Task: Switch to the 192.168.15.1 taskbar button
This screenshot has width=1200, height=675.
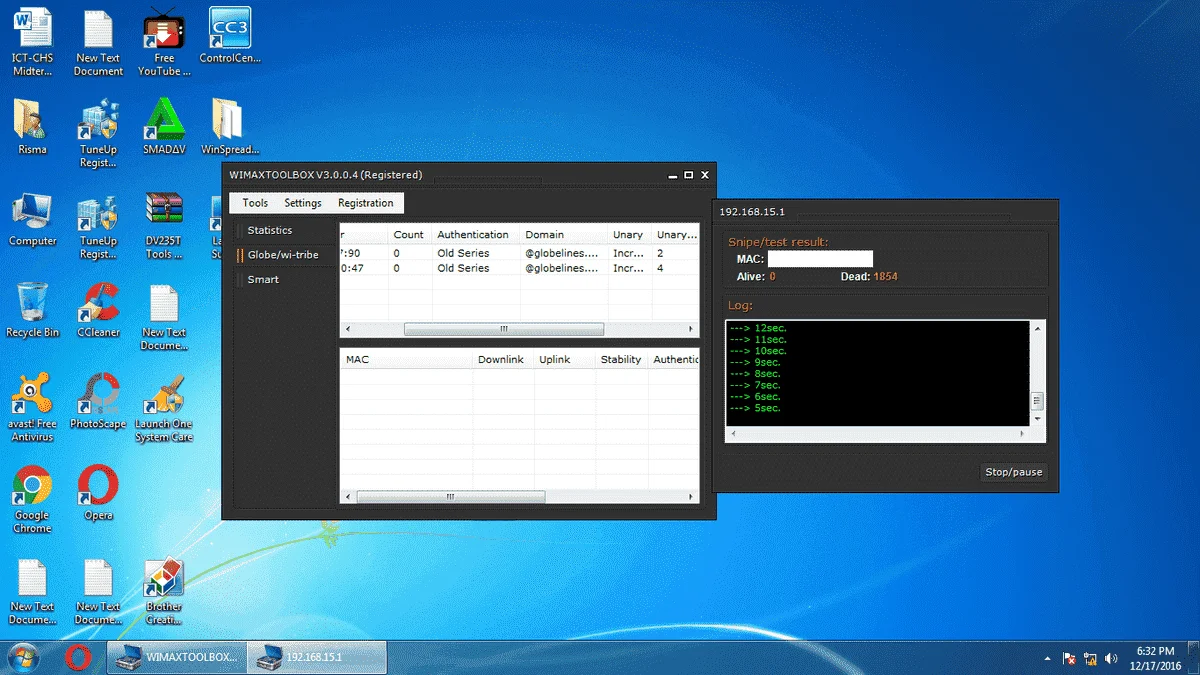Action: click(x=316, y=657)
